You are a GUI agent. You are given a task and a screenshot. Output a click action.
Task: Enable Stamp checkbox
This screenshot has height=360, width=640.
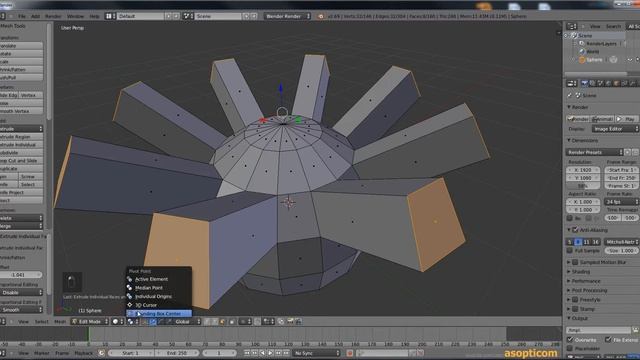click(575, 309)
